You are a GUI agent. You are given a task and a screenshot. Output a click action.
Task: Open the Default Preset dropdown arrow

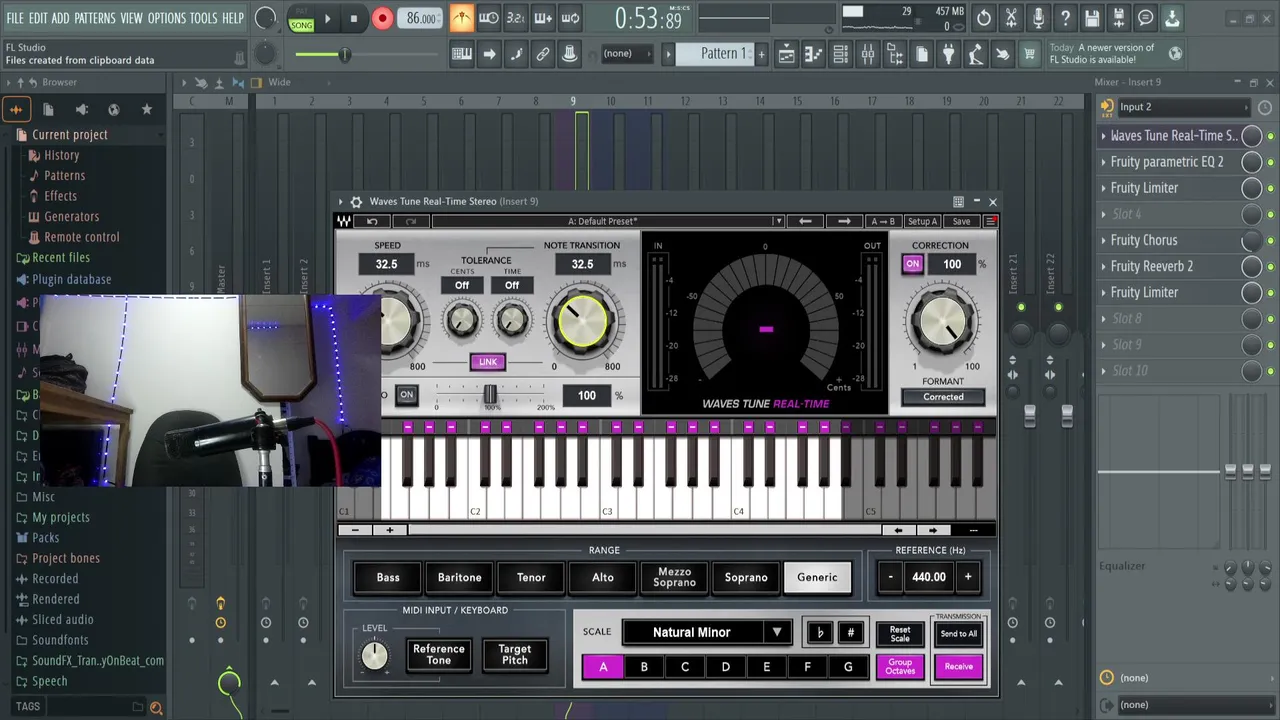pos(778,221)
